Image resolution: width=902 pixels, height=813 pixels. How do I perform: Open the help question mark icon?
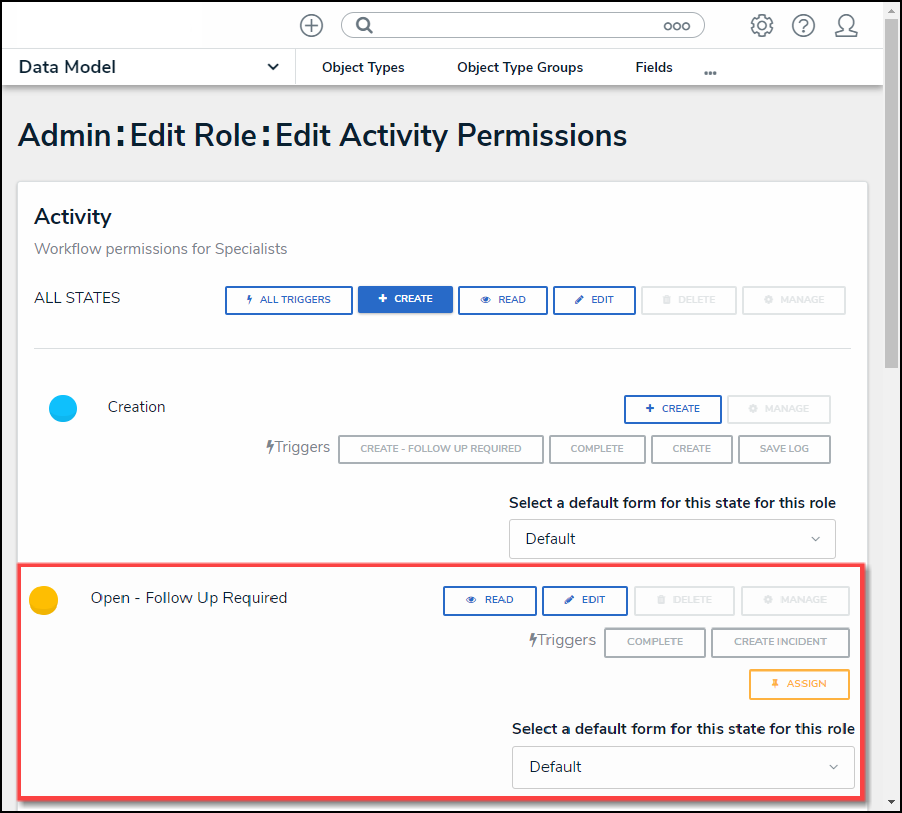point(803,26)
